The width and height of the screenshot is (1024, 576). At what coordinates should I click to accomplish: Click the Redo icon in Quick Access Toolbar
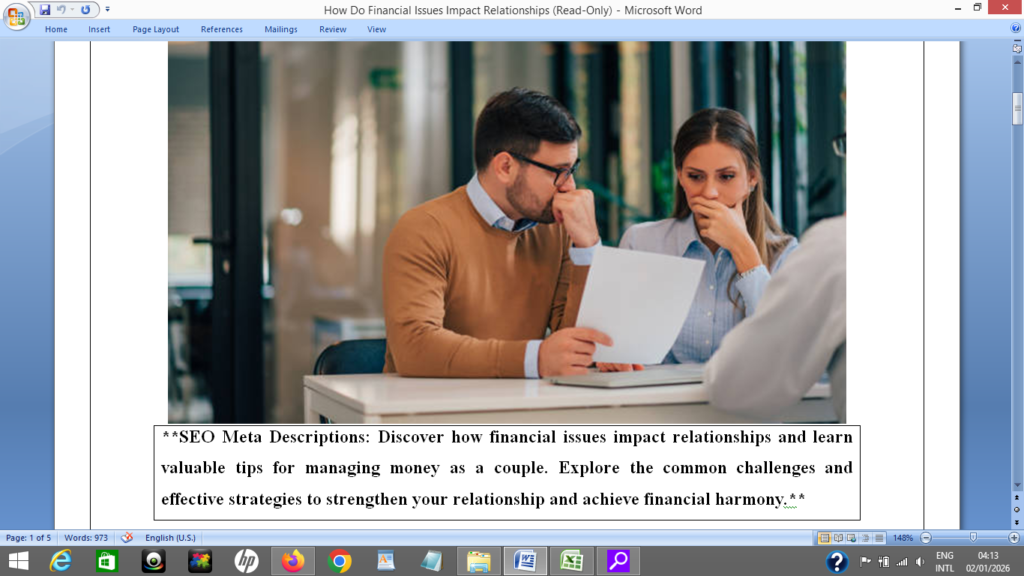pos(85,10)
